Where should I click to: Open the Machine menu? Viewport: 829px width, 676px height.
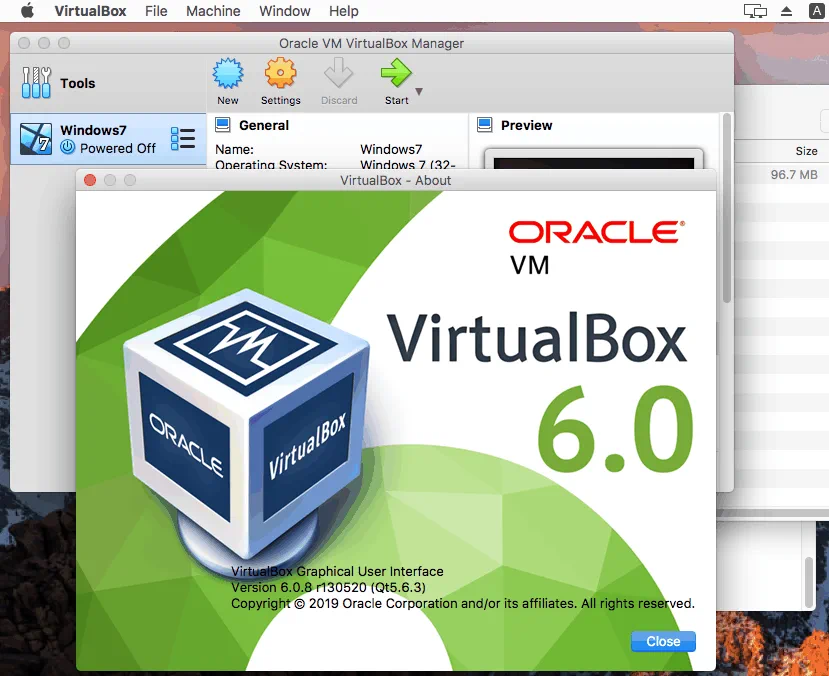coord(213,11)
